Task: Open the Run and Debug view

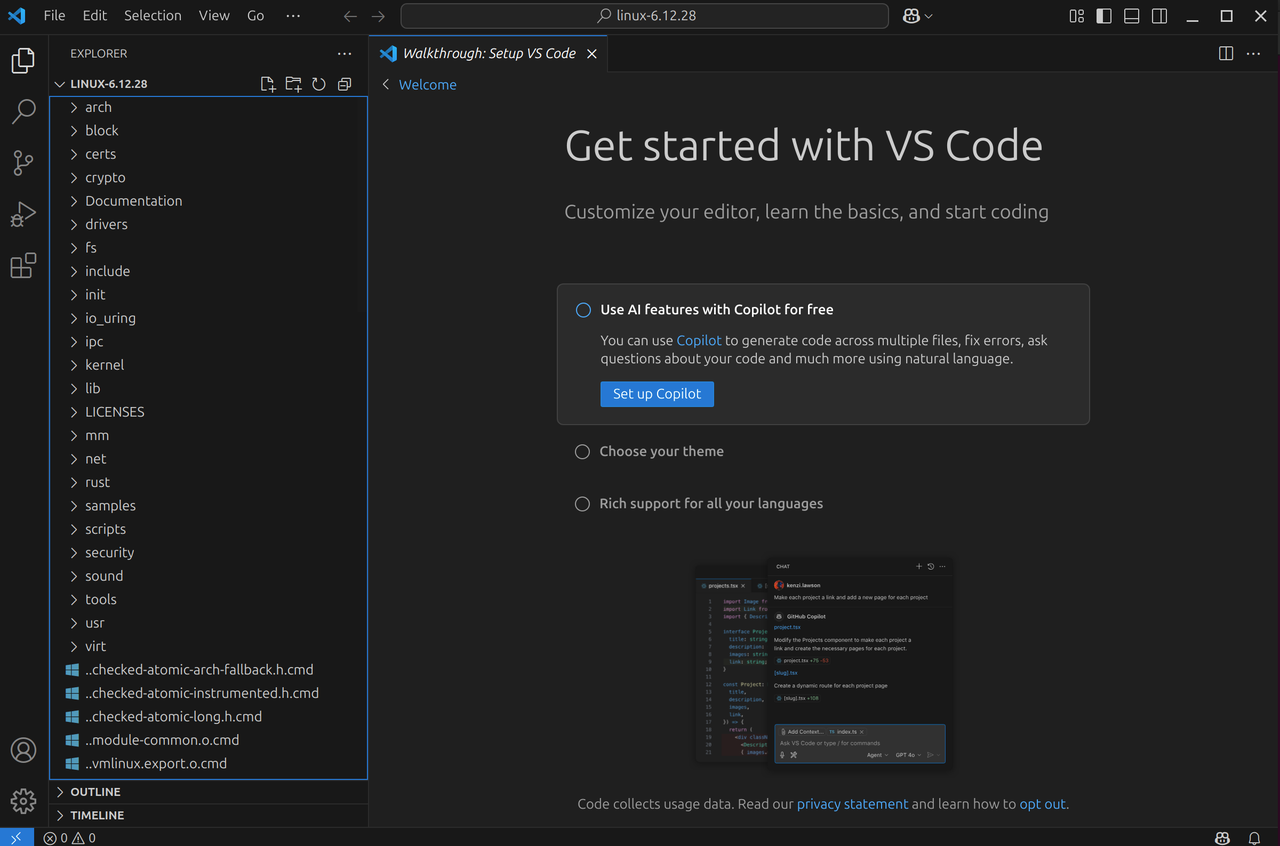Action: tap(23, 214)
